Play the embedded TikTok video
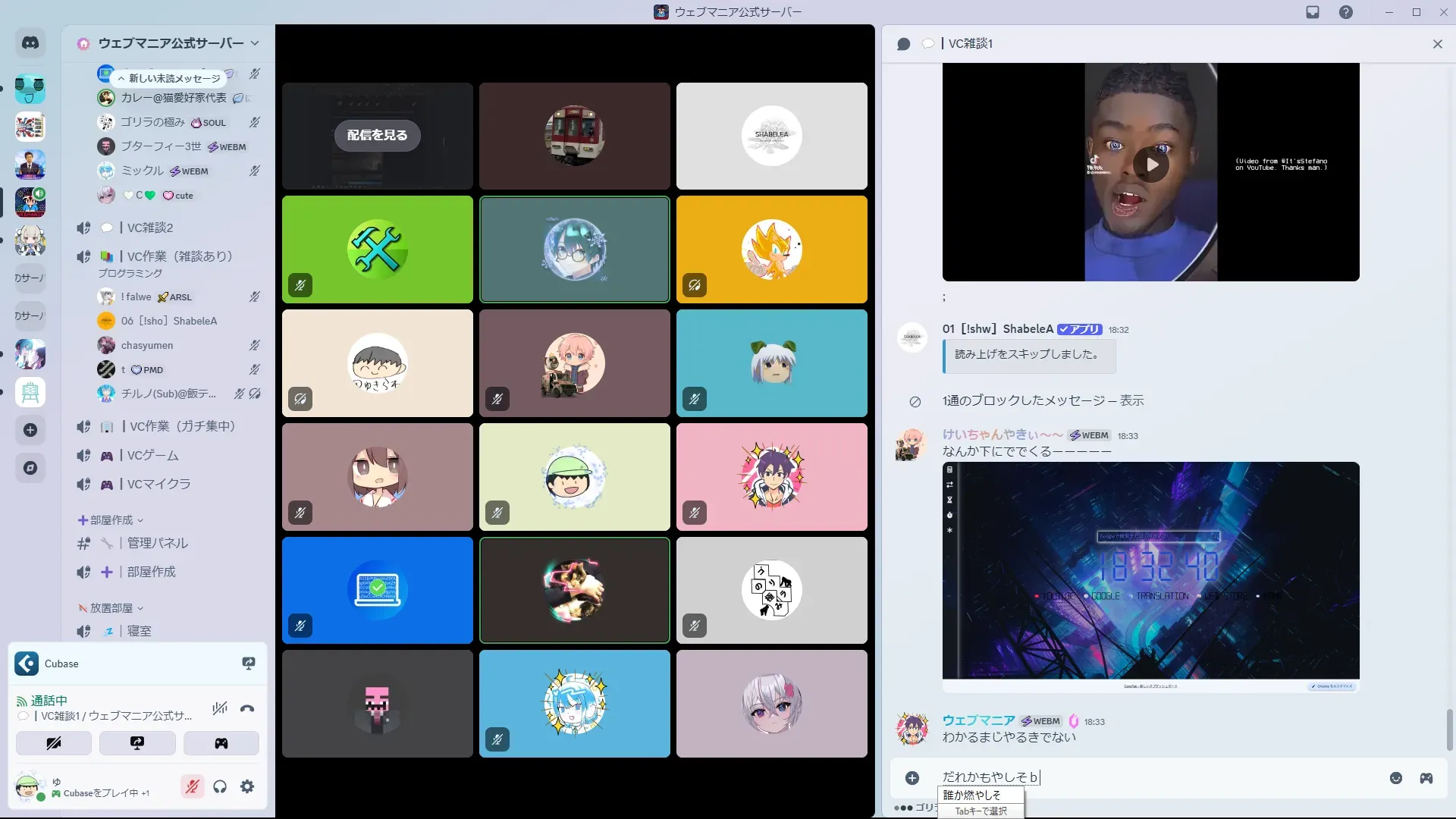Screen dimensions: 1456x819 [1150, 165]
